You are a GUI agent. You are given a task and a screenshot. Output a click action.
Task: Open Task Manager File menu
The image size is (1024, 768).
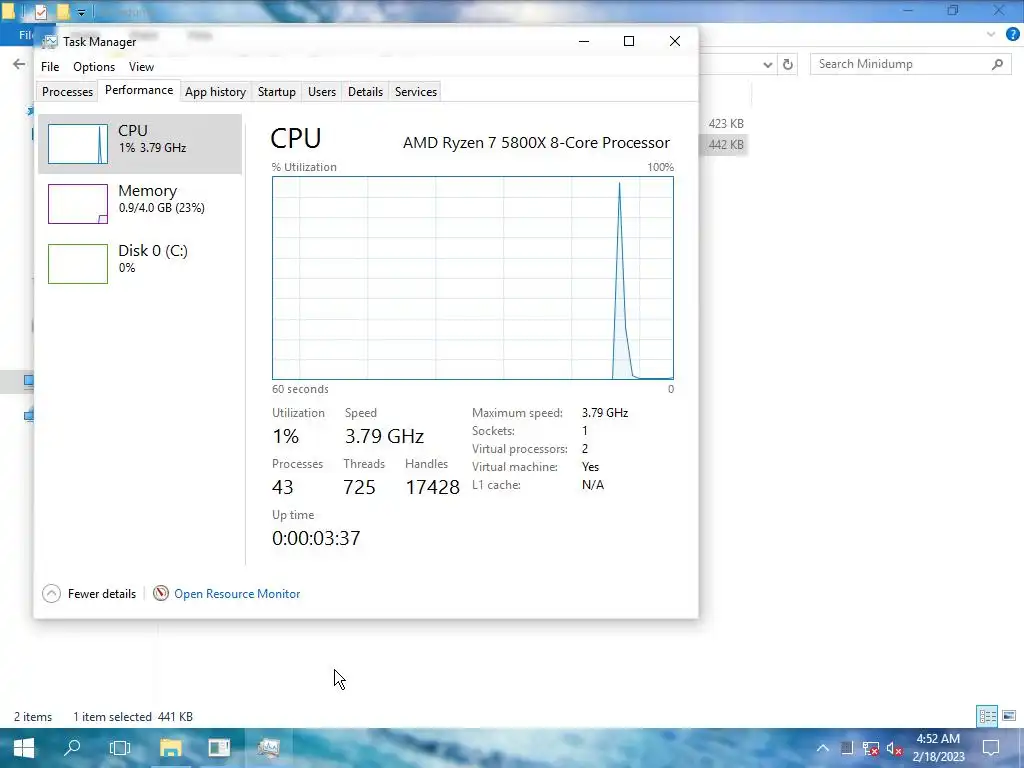pyautogui.click(x=50, y=67)
